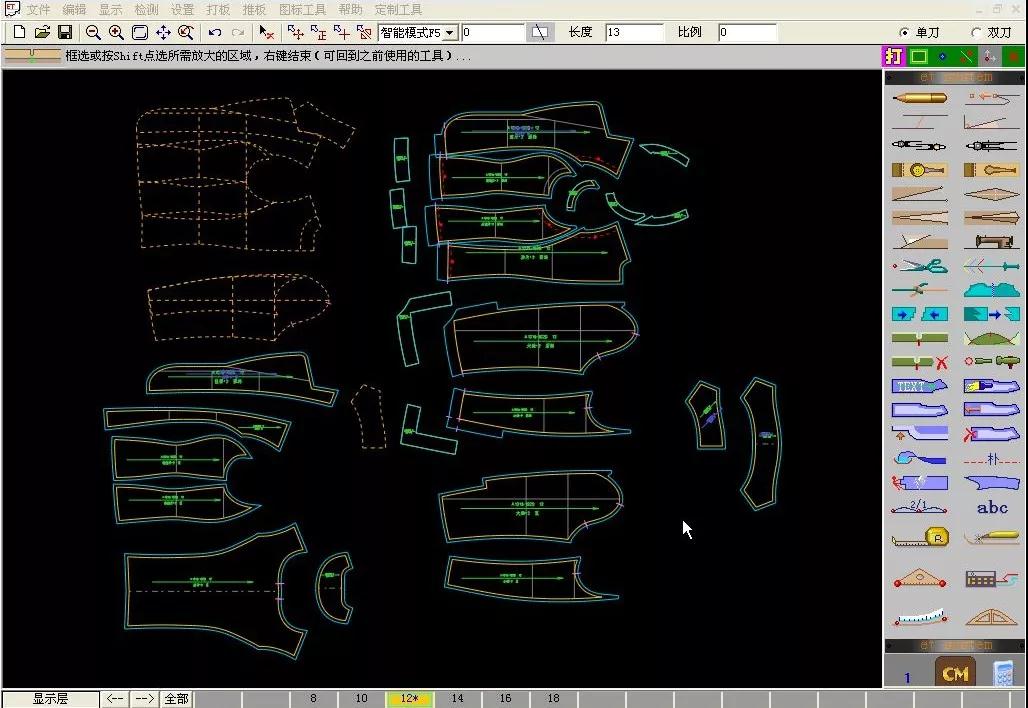Select the curved ruler measuring tool
The height and width of the screenshot is (708, 1028).
point(919,617)
